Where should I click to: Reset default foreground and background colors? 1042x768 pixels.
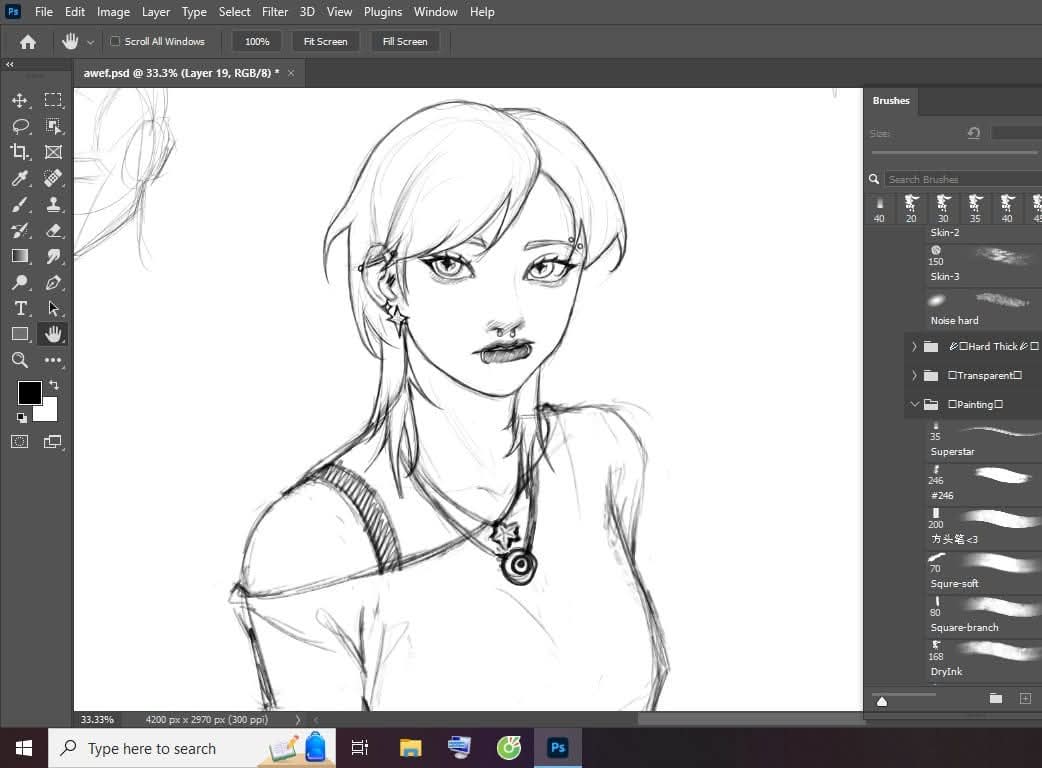[x=22, y=418]
